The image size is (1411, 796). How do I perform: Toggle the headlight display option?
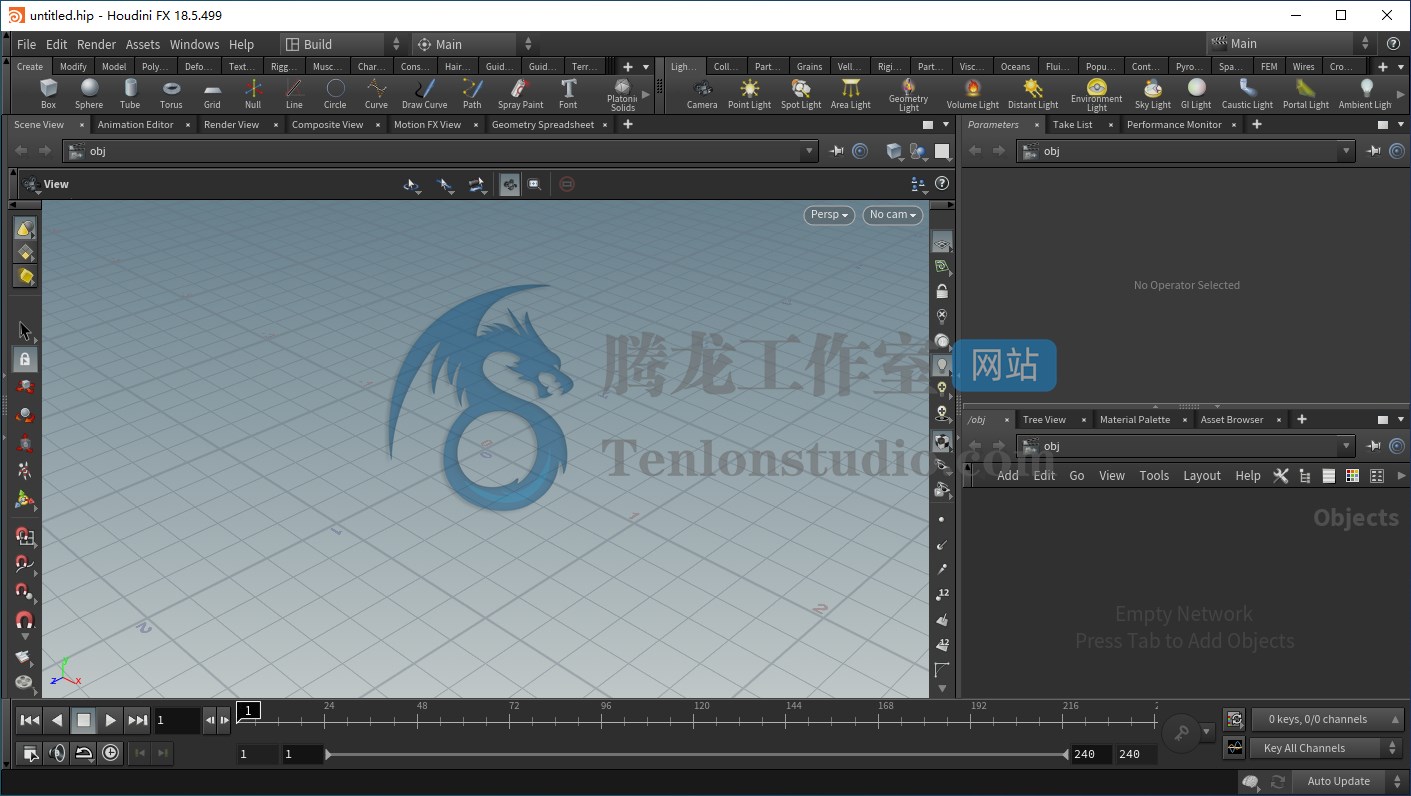pyautogui.click(x=942, y=365)
